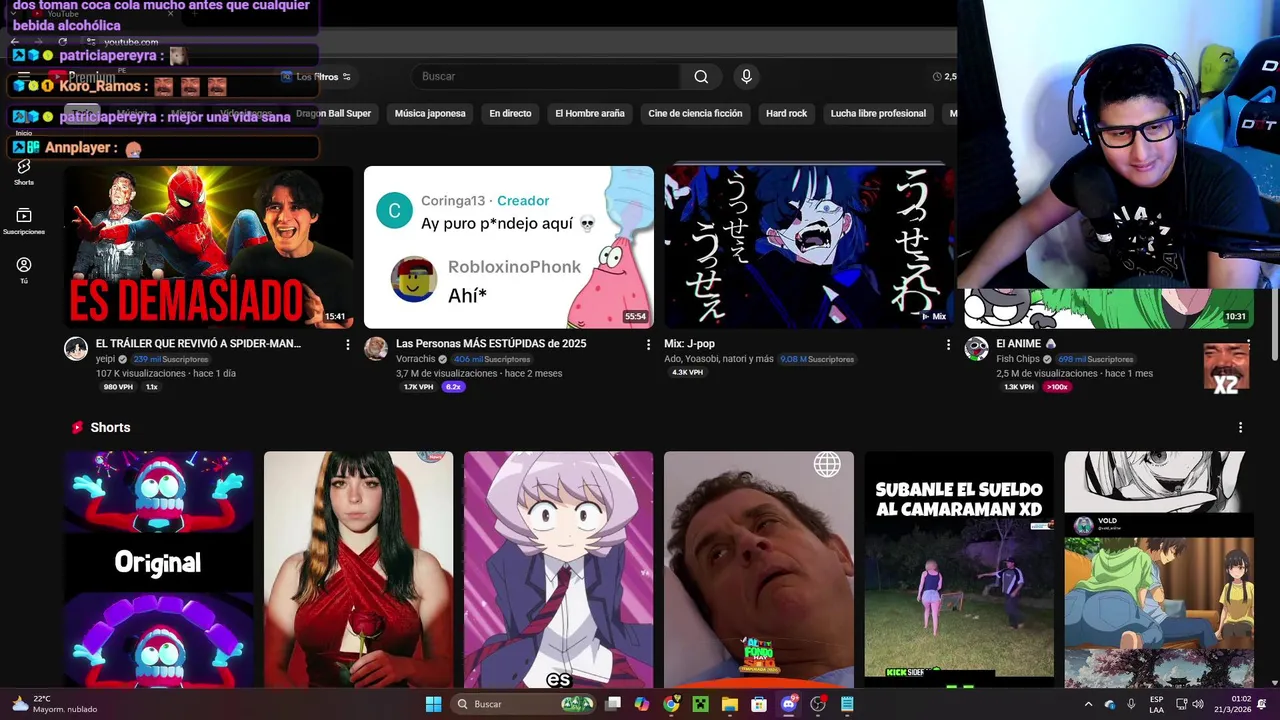Image resolution: width=1280 pixels, height=720 pixels.
Task: Play the J-pop mix anime thumbnail
Action: click(809, 247)
